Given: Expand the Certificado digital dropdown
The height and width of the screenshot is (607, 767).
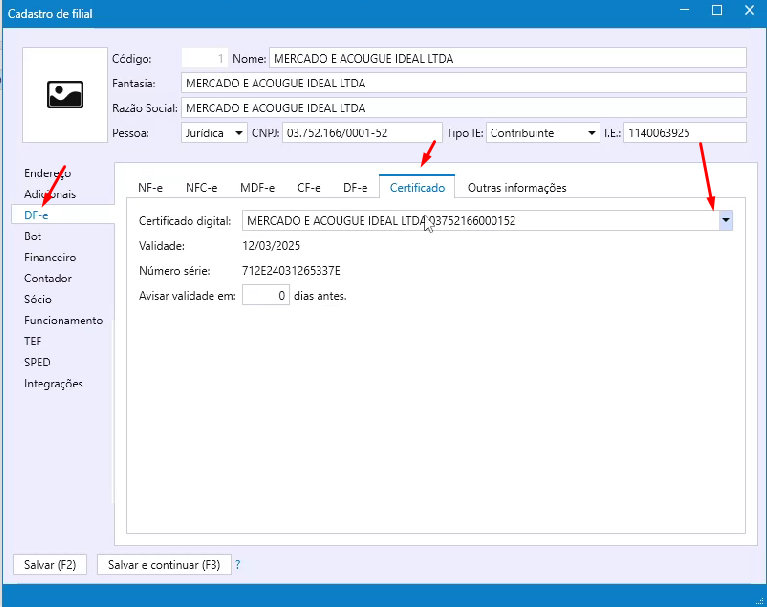Looking at the screenshot, I should tap(726, 221).
